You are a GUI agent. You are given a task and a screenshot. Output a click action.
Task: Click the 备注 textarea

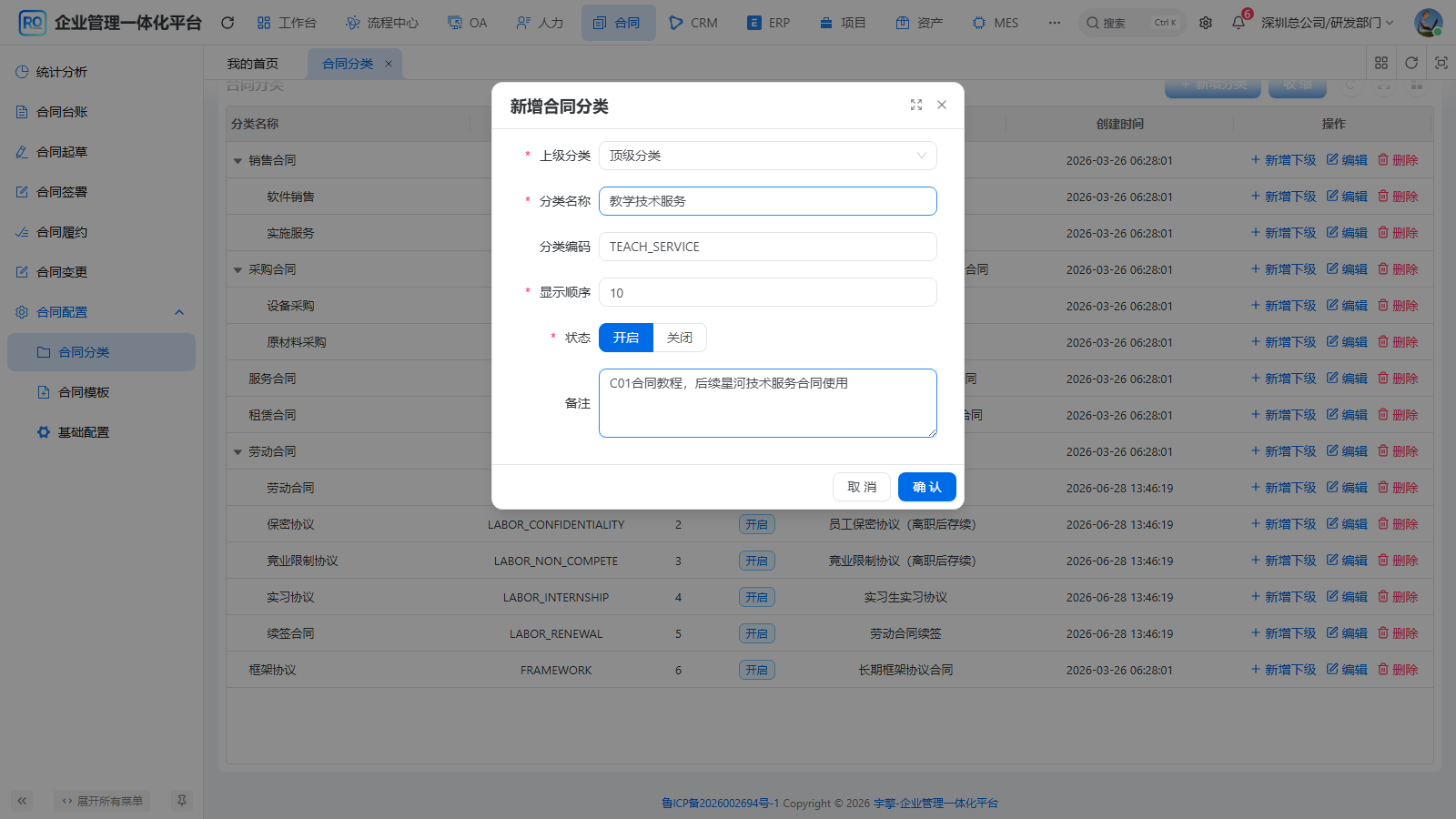tap(768, 403)
